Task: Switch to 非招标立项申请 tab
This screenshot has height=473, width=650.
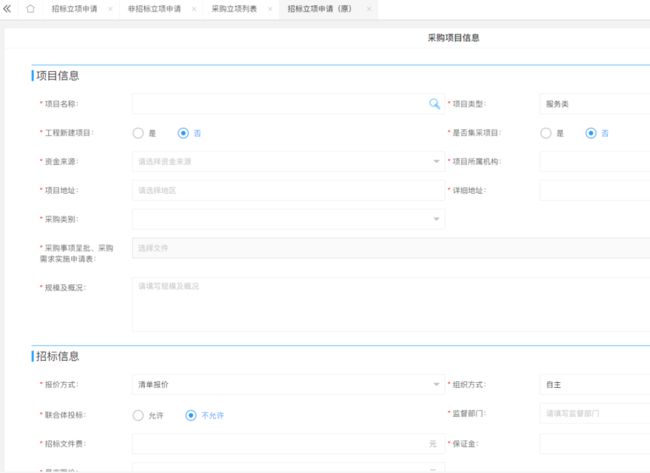Action: tap(154, 9)
